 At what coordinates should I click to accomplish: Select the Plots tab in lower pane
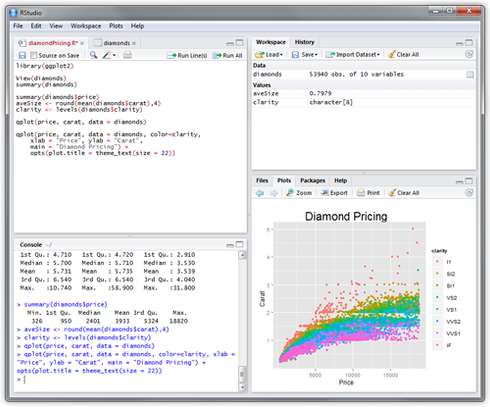coord(284,180)
